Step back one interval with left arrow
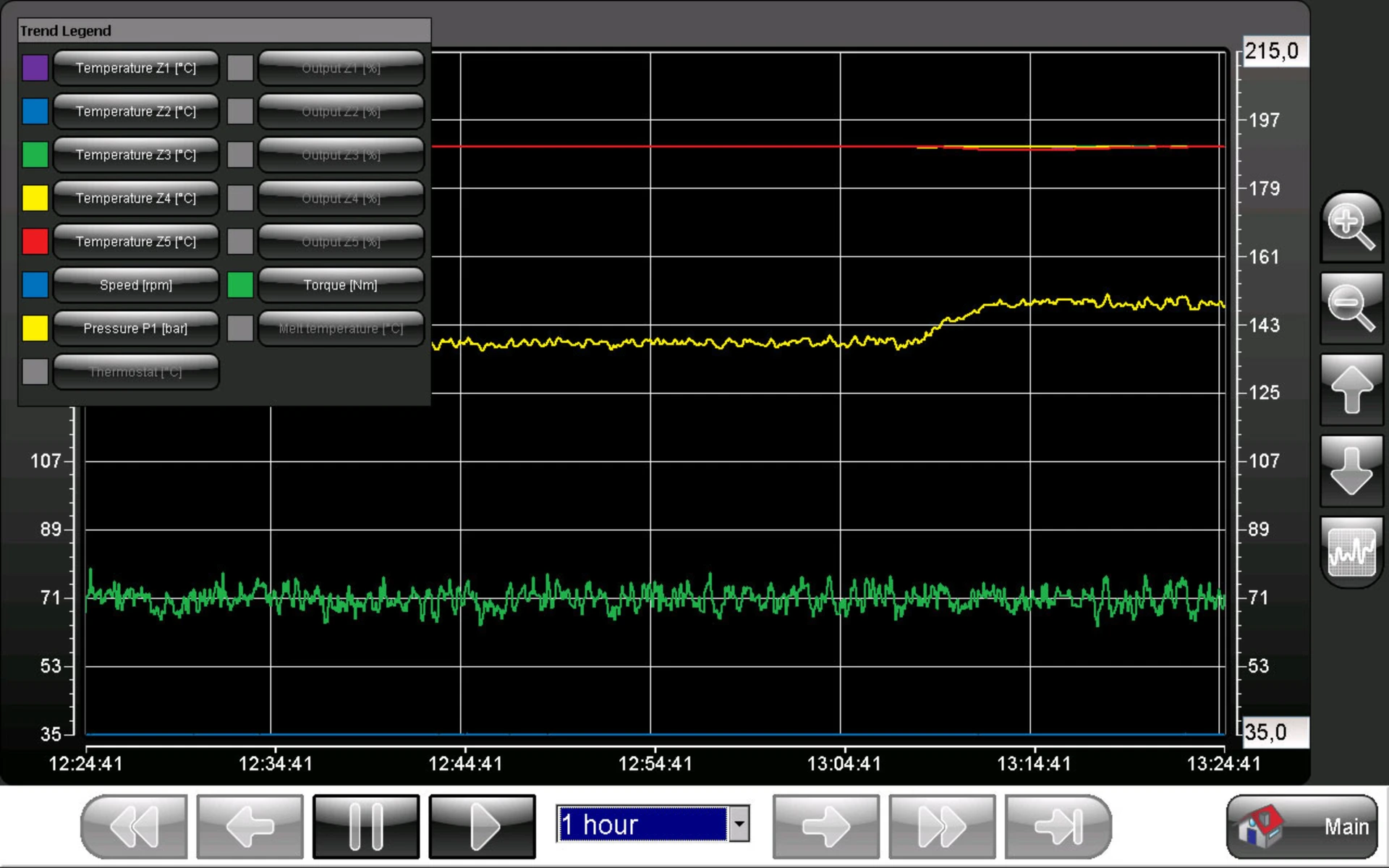This screenshot has height=868, width=1389. (x=250, y=826)
